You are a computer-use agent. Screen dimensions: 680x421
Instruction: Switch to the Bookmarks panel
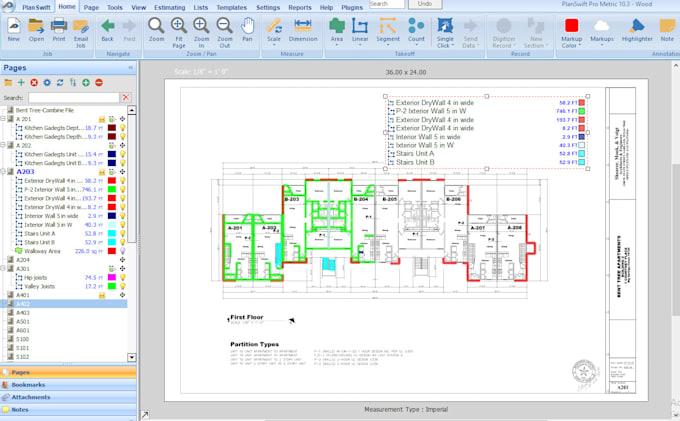[x=69, y=385]
